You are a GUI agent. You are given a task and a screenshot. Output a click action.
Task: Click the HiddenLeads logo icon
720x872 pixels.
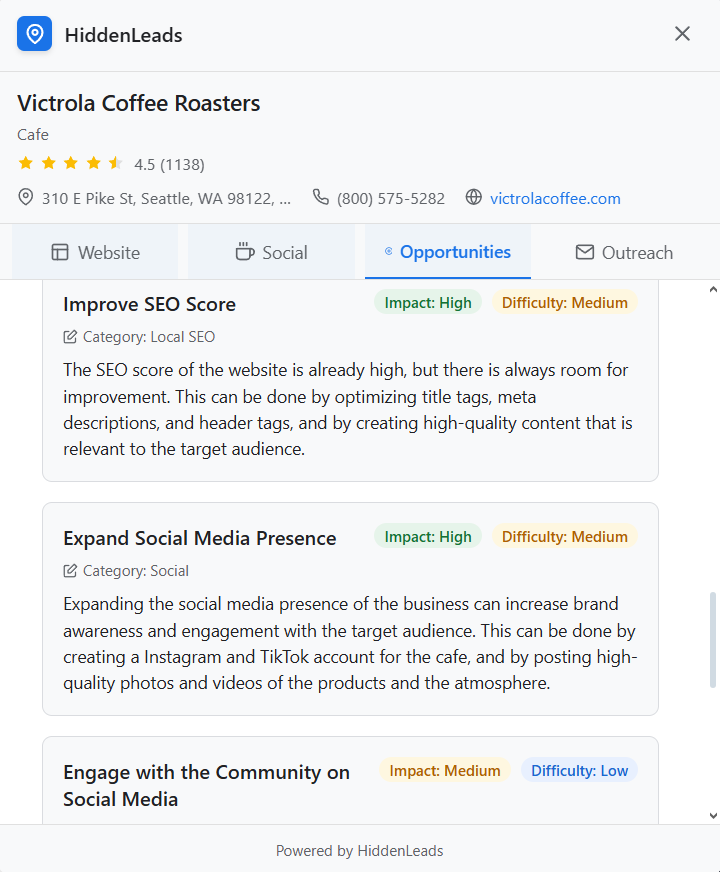(34, 34)
